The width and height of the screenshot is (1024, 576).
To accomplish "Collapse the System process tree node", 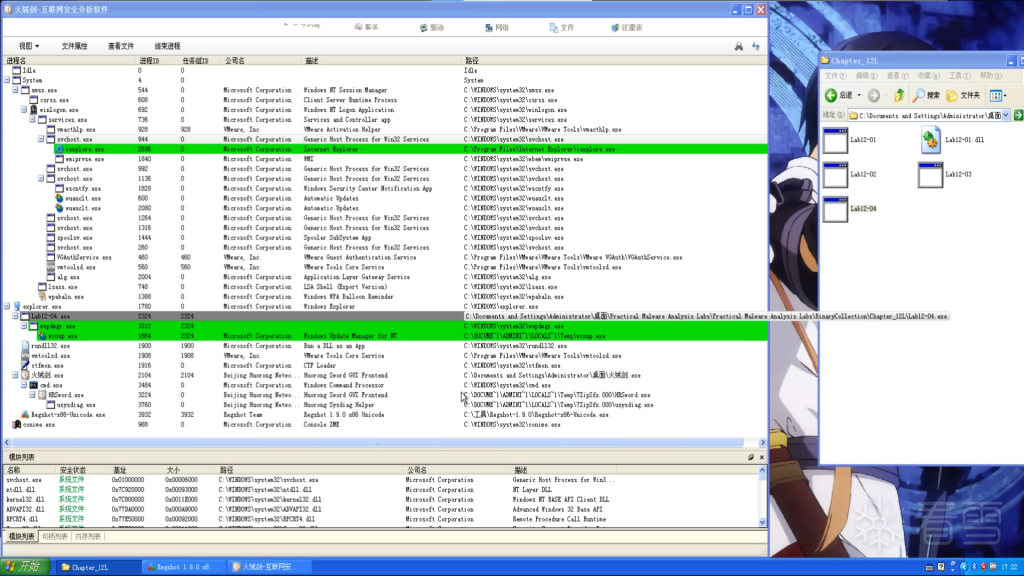I will pyautogui.click(x=7, y=80).
